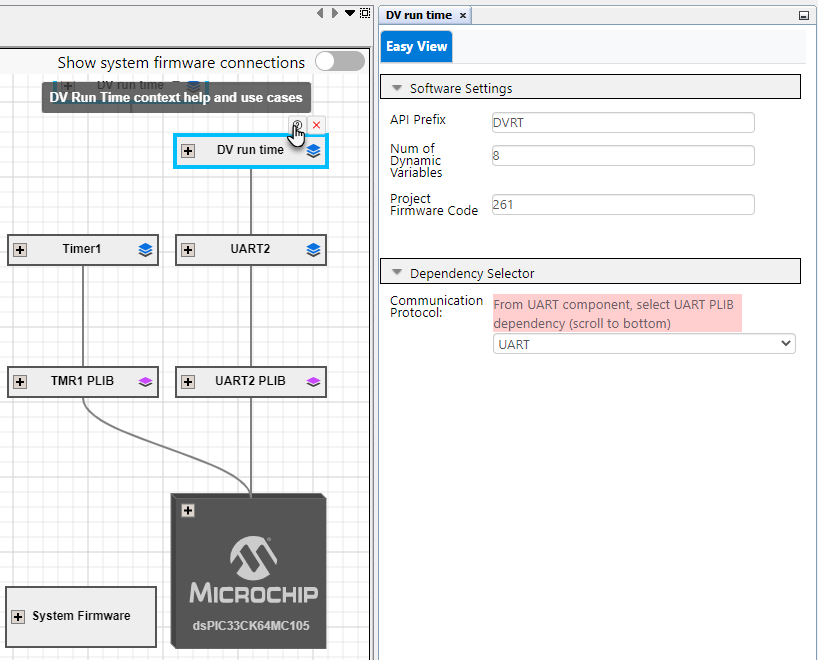The width and height of the screenshot is (818, 660).
Task: Toggle Show system firmware connections switch
Action: 340,62
